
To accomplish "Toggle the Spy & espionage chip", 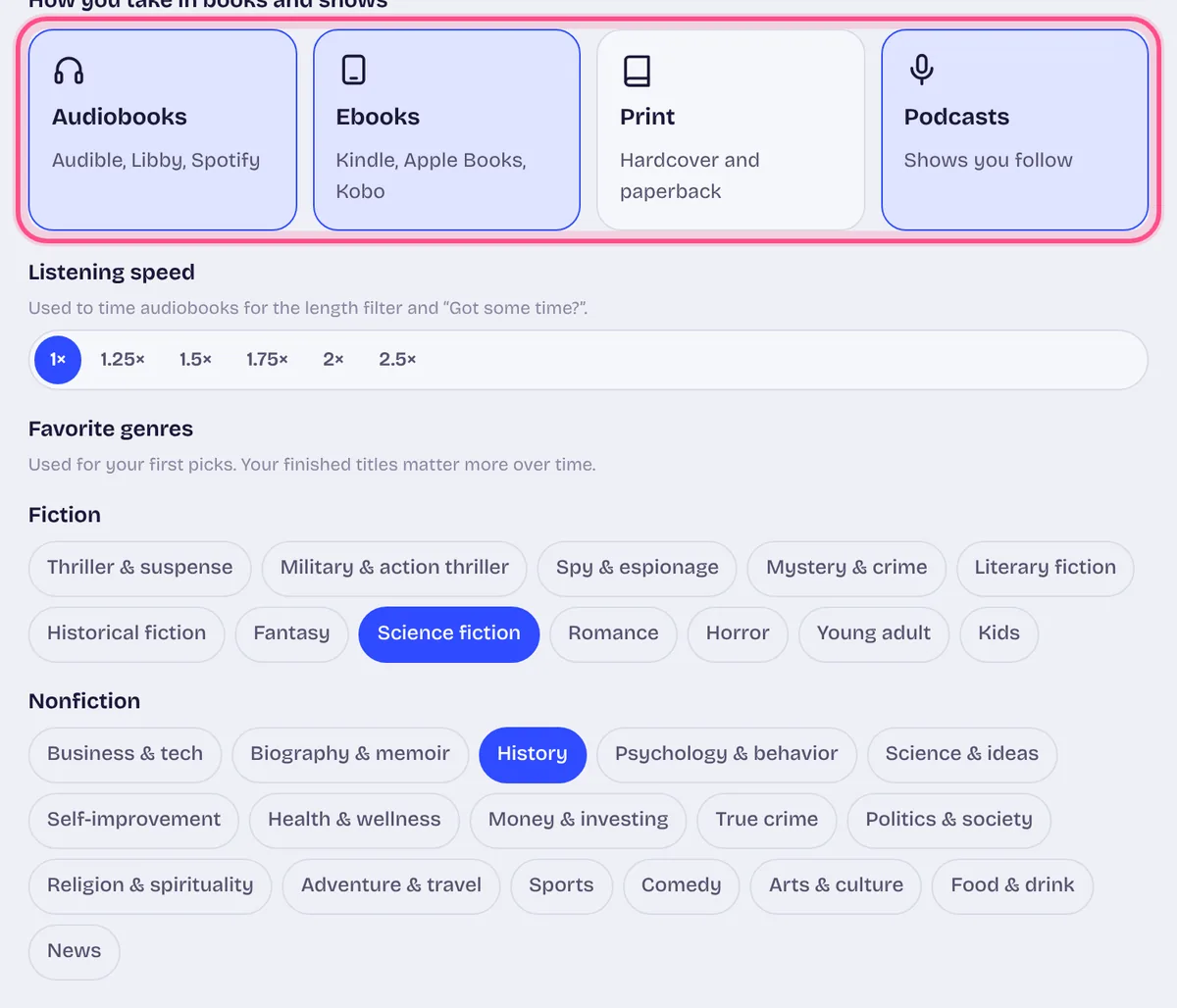I will click(638, 568).
